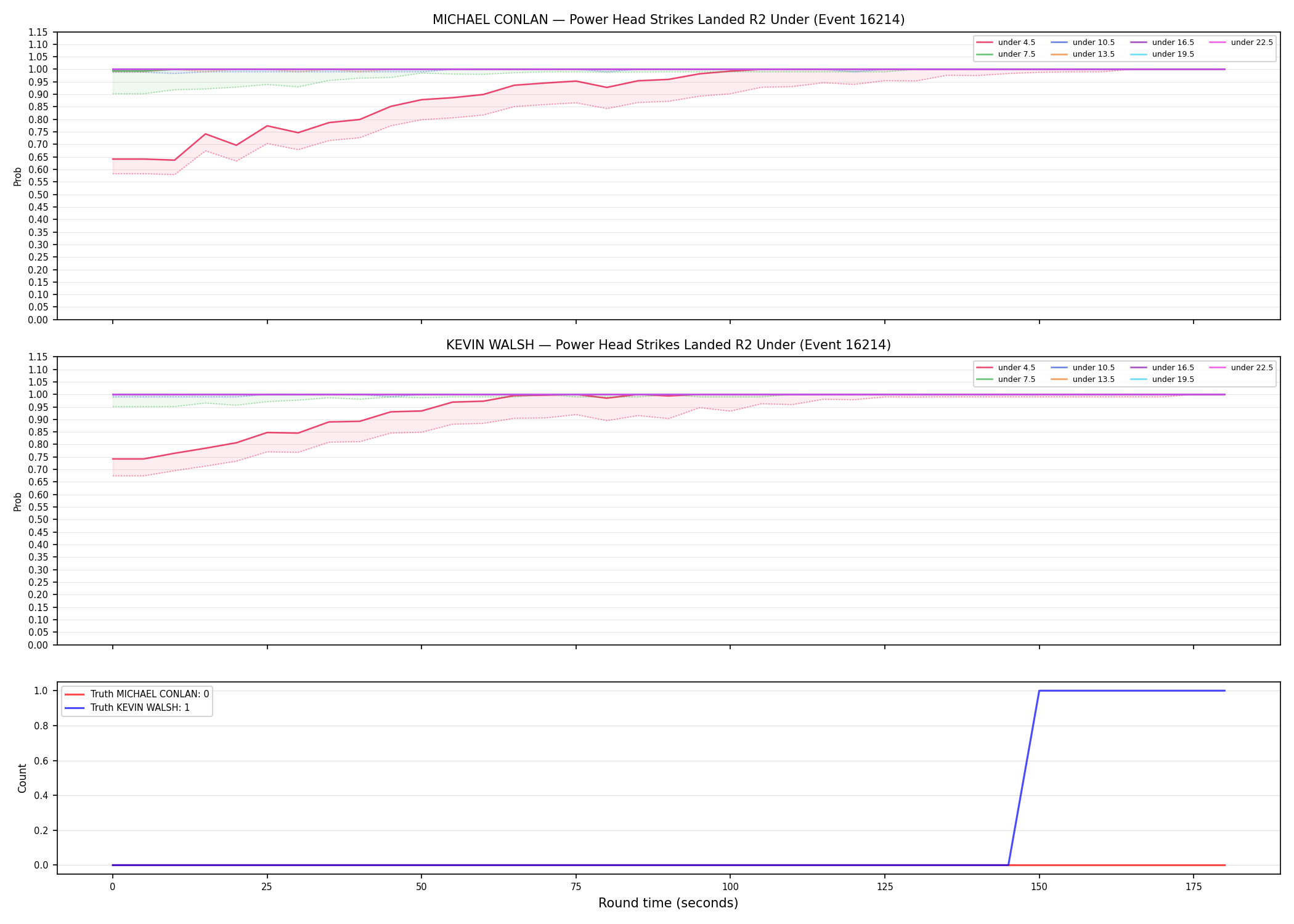Click x-axis tick label '75'
This screenshot has width=1294, height=924.
576,888
